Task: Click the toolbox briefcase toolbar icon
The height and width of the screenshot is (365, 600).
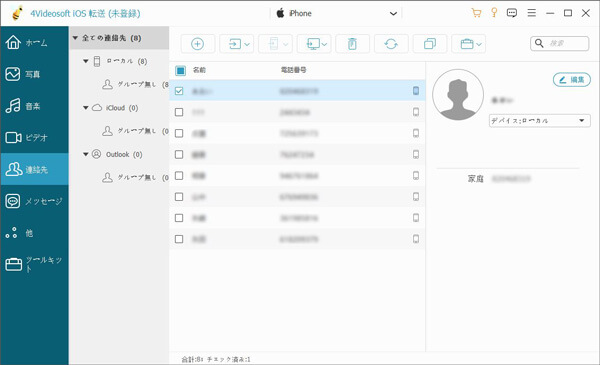Action: pos(466,44)
